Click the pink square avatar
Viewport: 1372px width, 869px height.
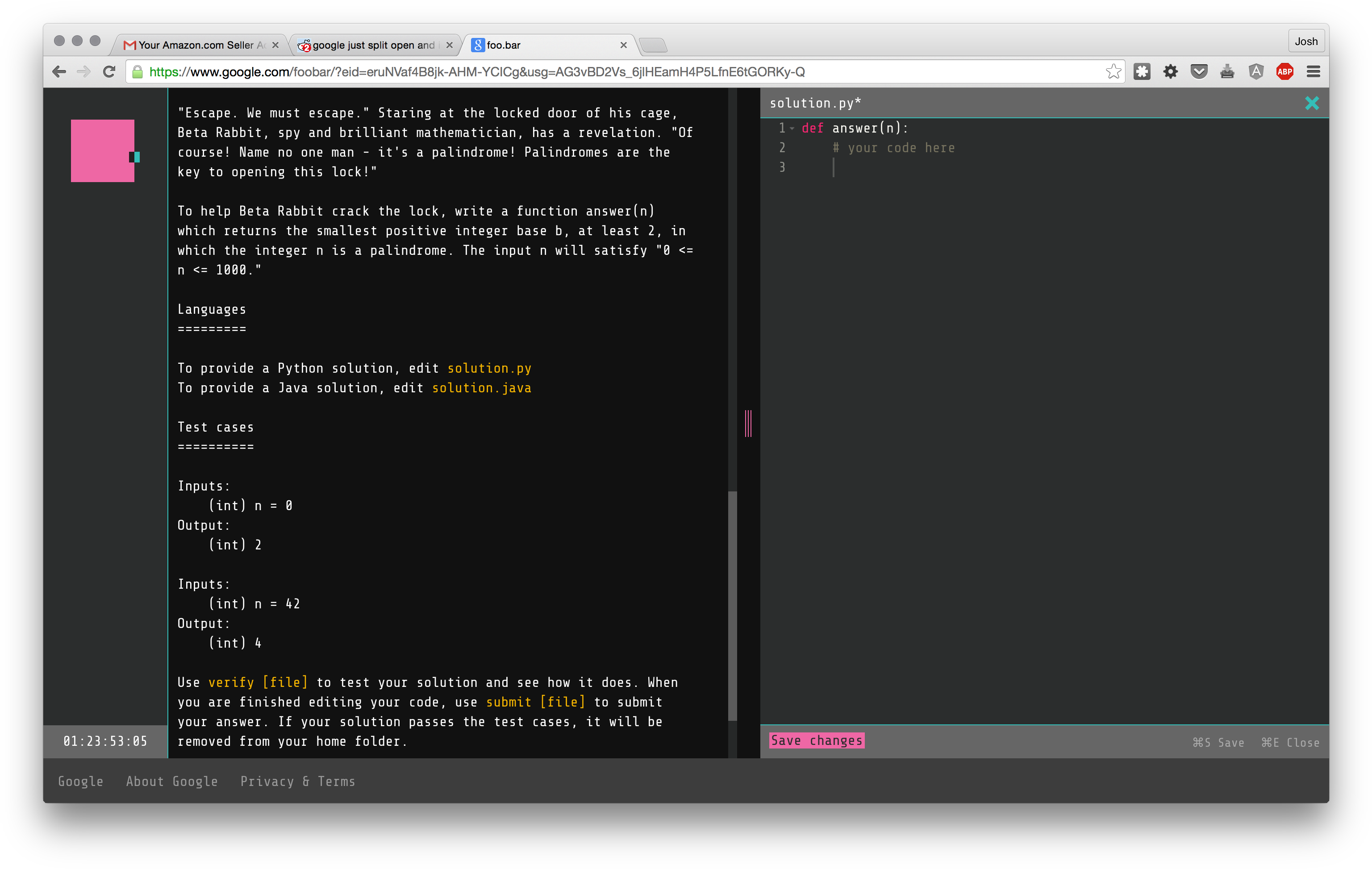coord(103,151)
